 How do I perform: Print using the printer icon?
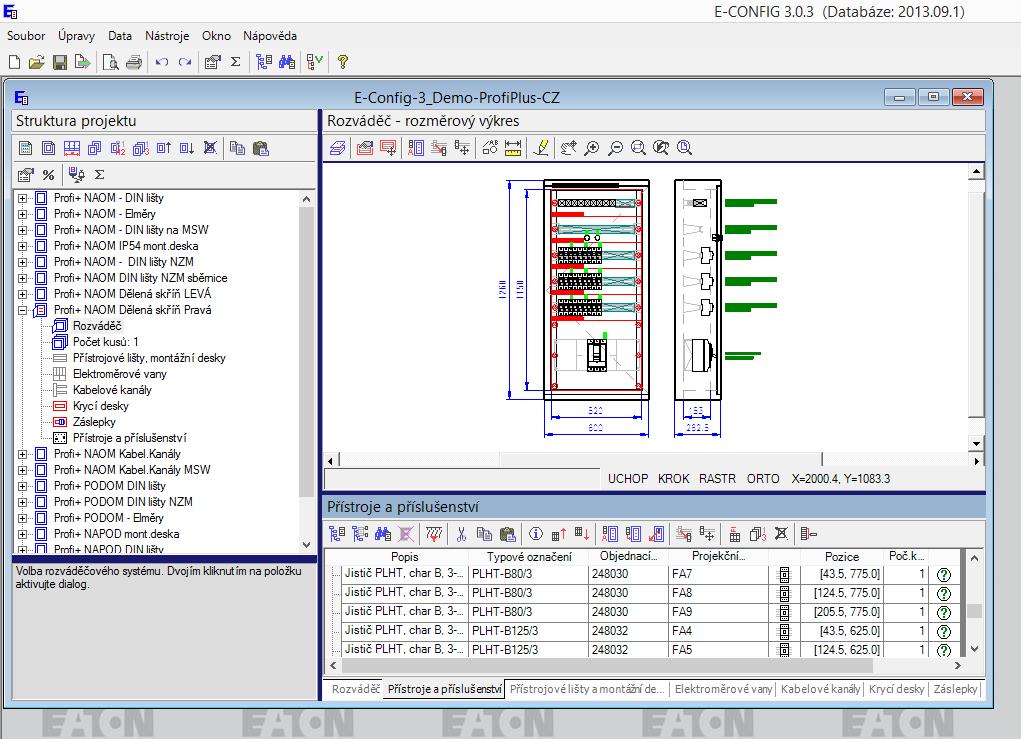coord(134,62)
